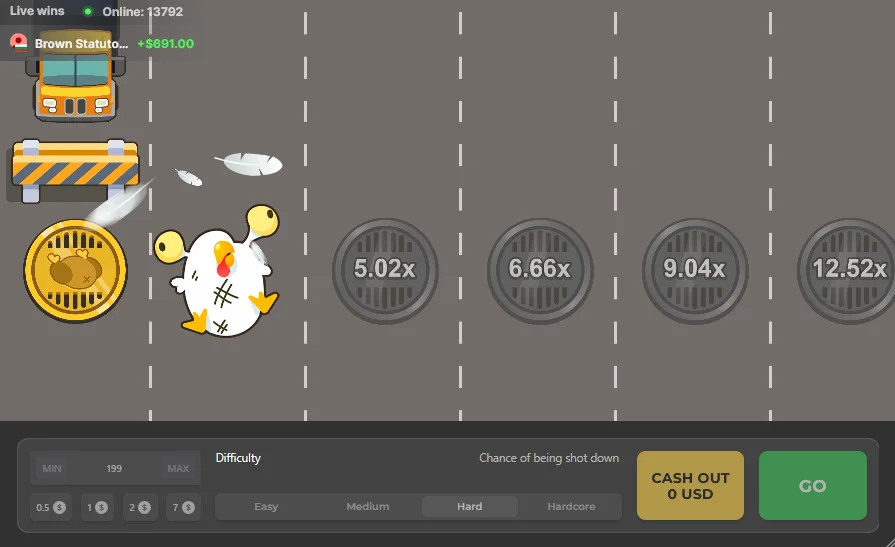Image resolution: width=895 pixels, height=547 pixels.
Task: Choose the 0.5 dollar bet chip
Action: point(50,507)
